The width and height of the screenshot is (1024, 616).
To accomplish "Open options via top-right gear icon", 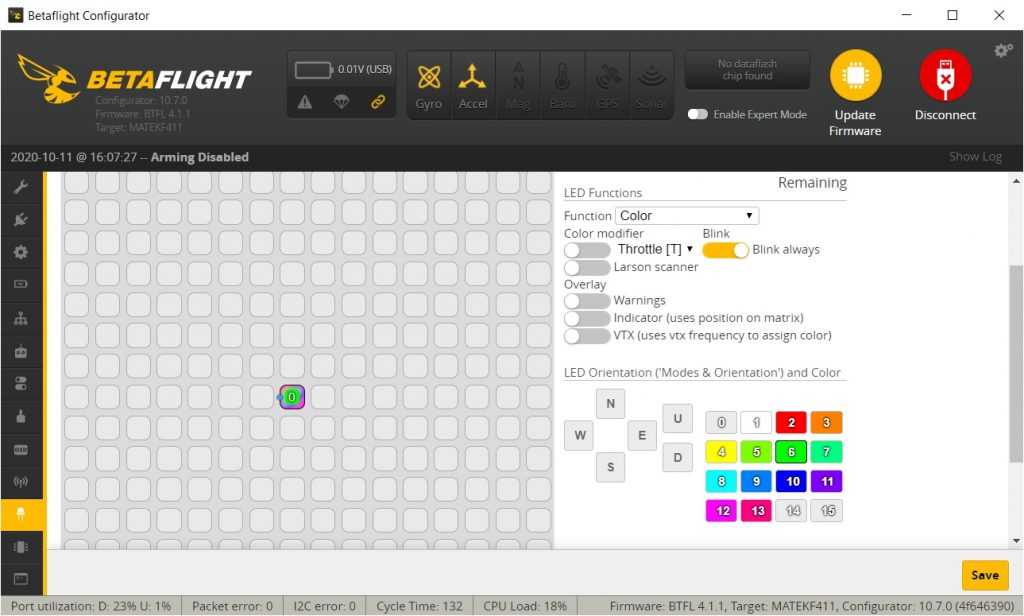I will pyautogui.click(x=1003, y=50).
